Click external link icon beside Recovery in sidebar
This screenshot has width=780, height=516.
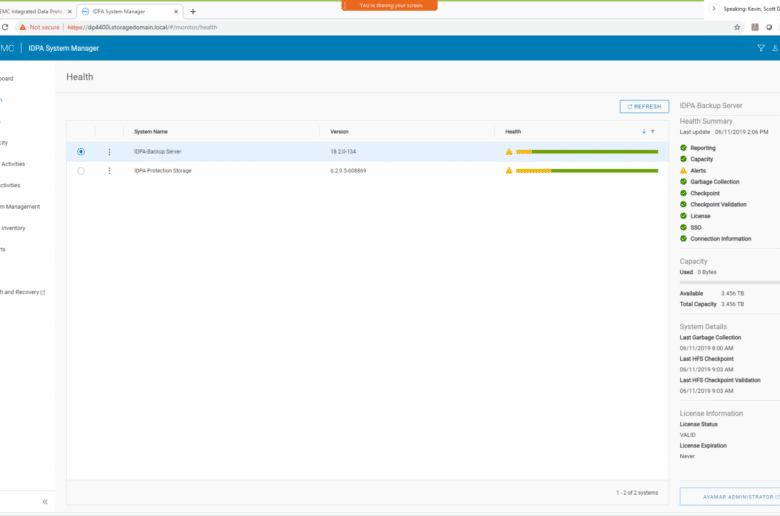click(x=43, y=293)
